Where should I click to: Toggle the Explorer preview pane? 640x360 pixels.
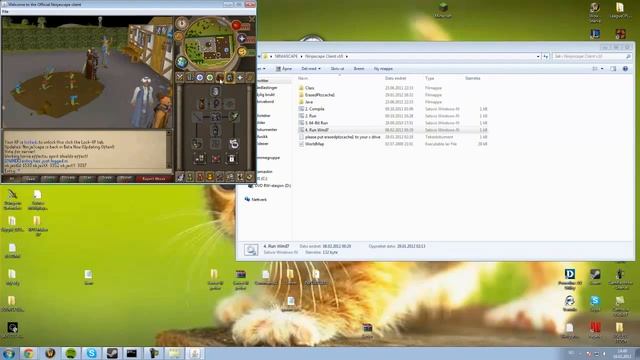[613, 69]
